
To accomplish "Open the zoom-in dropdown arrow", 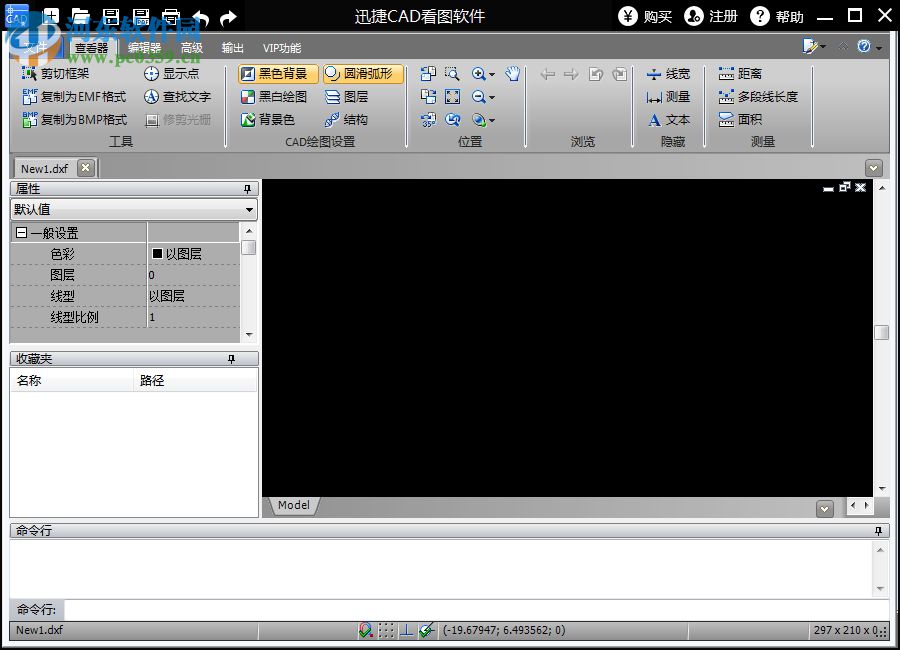I will point(492,75).
